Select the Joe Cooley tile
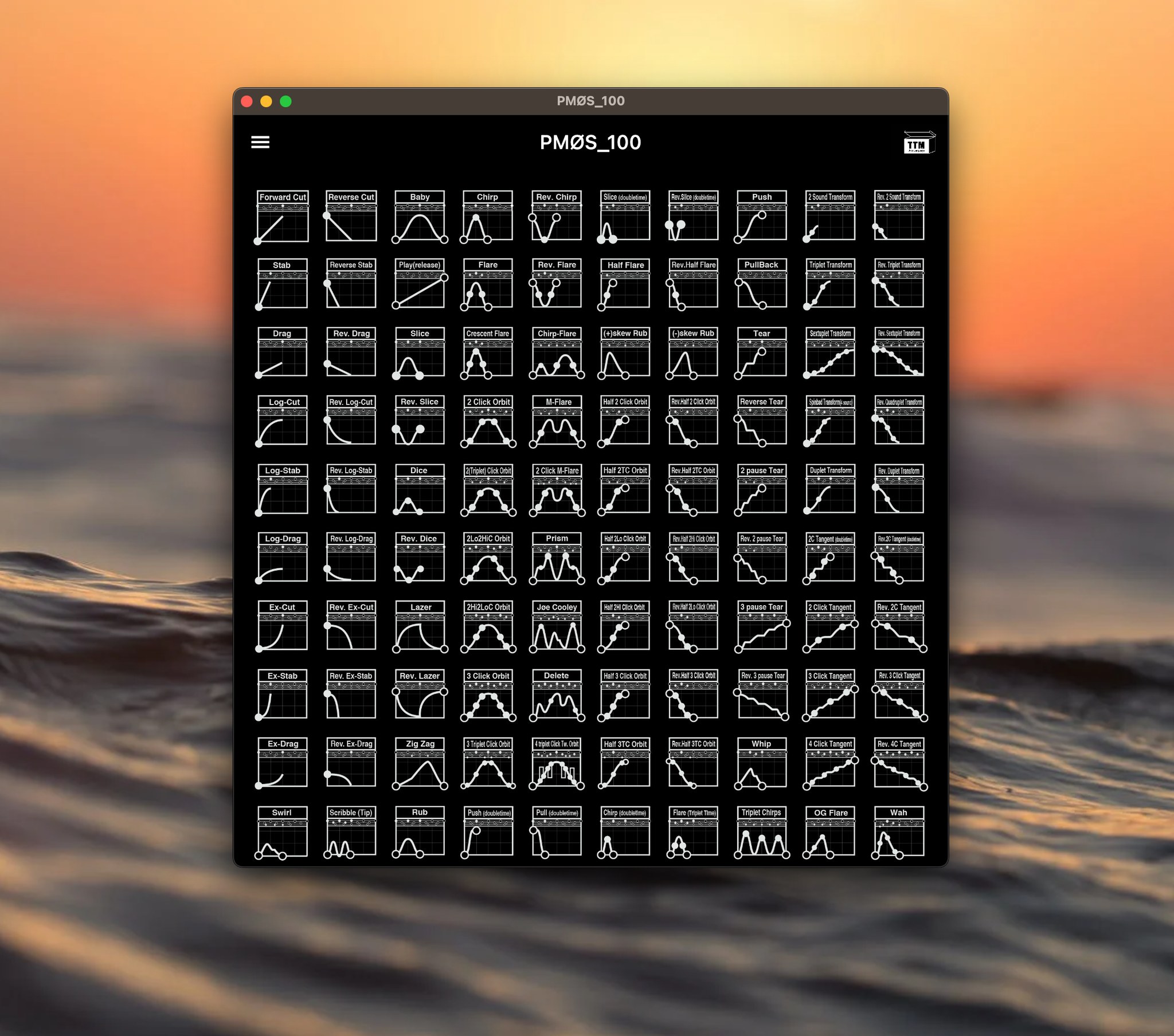This screenshot has height=1036, width=1174. point(557,626)
